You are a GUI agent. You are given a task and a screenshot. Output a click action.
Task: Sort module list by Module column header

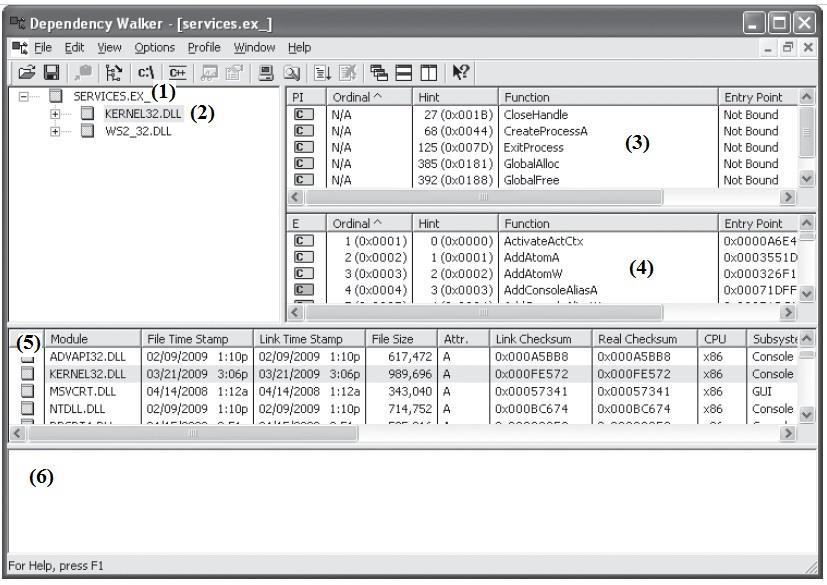pyautogui.click(x=93, y=339)
